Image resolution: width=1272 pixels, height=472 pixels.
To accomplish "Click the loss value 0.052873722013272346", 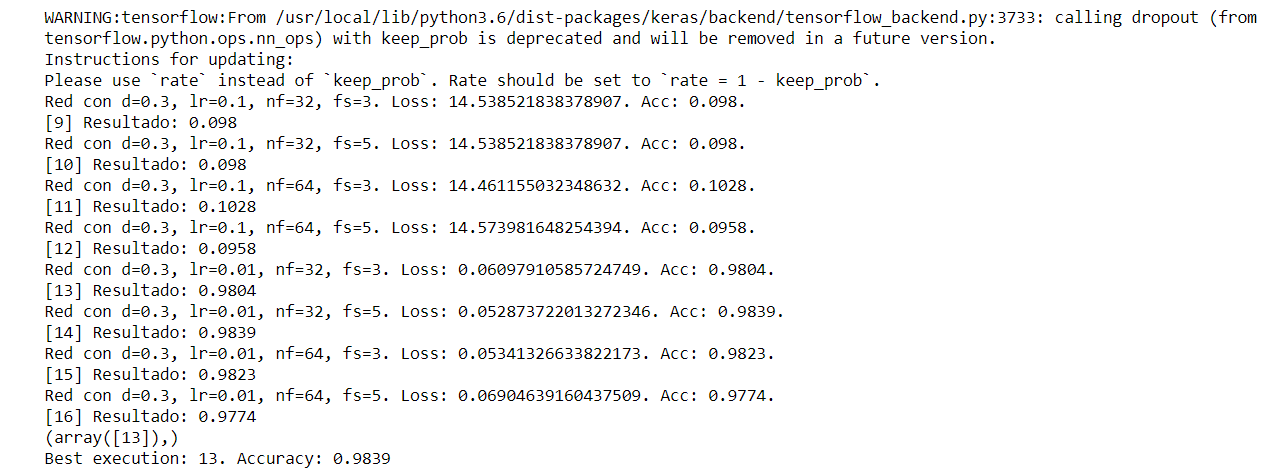I will click(x=559, y=311).
